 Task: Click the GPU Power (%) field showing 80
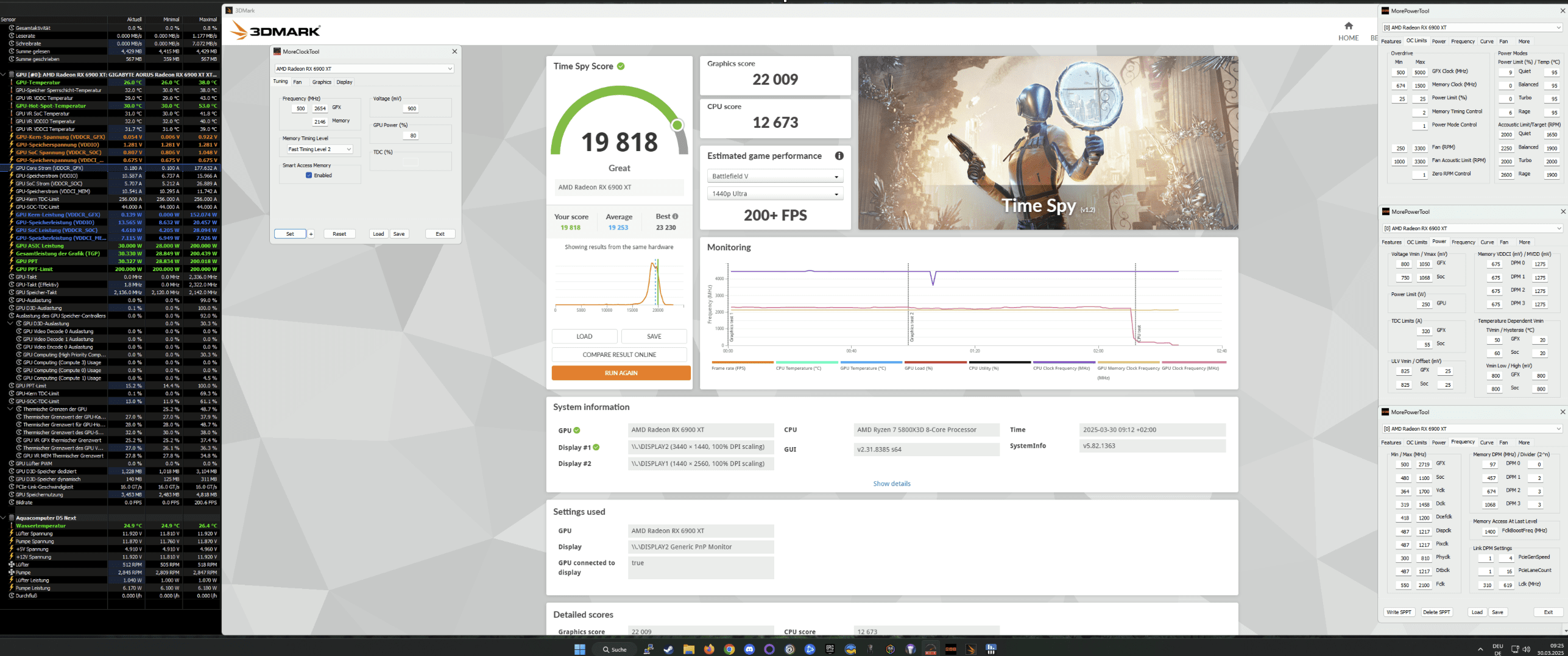tap(411, 136)
